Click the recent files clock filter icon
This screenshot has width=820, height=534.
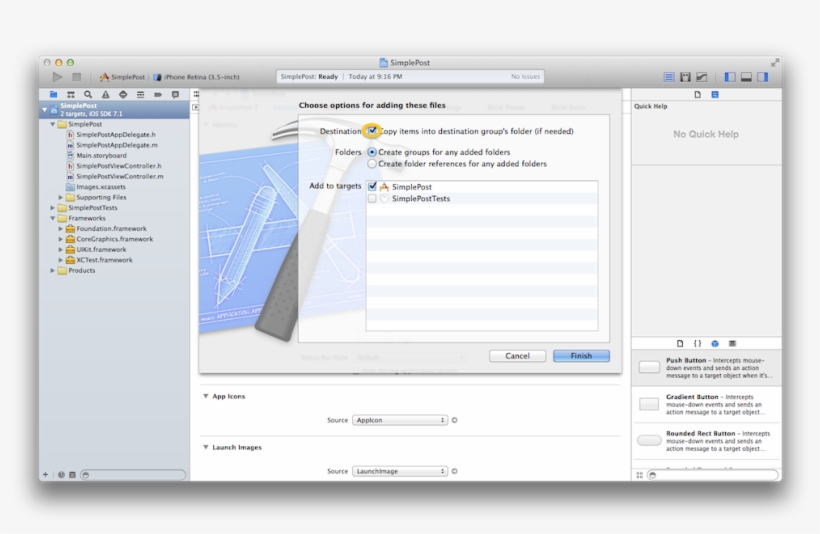coord(61,475)
